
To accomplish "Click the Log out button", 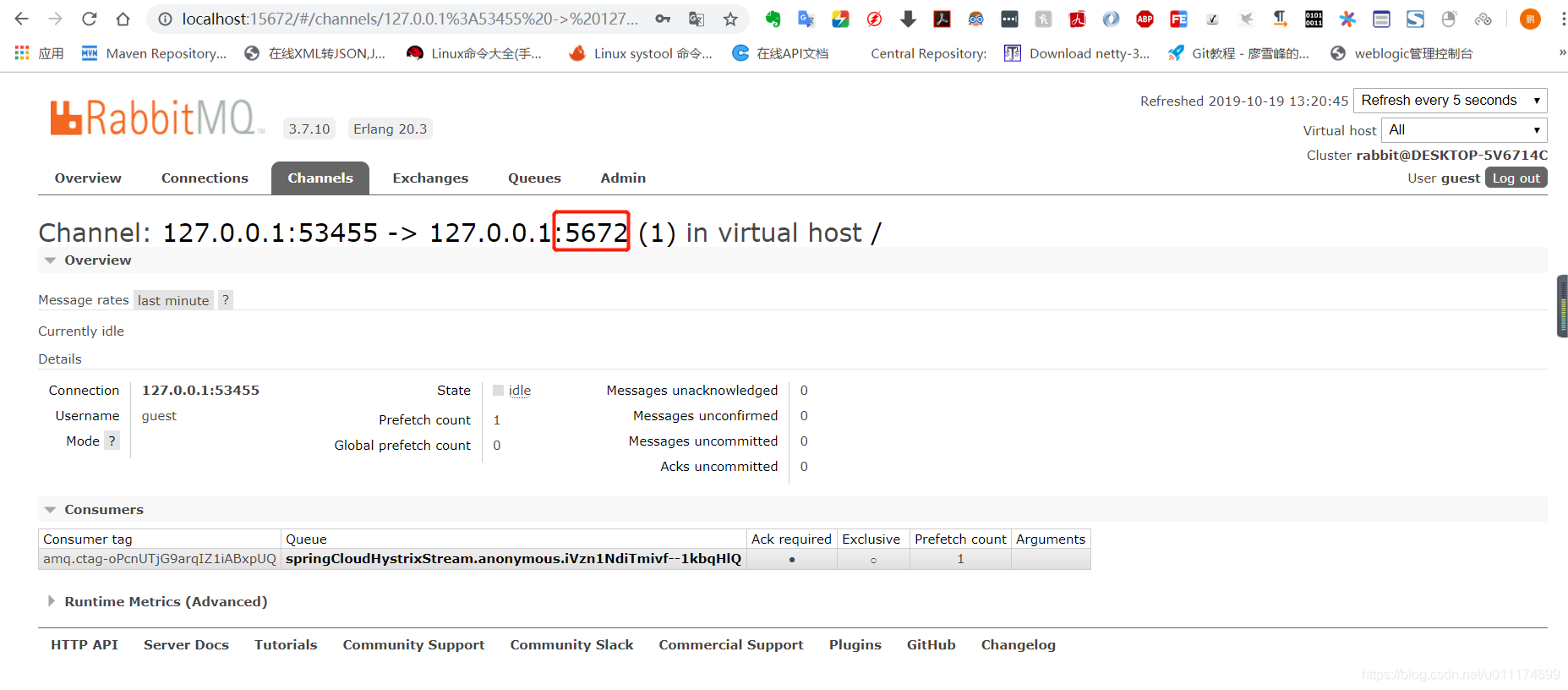I will 1516,178.
